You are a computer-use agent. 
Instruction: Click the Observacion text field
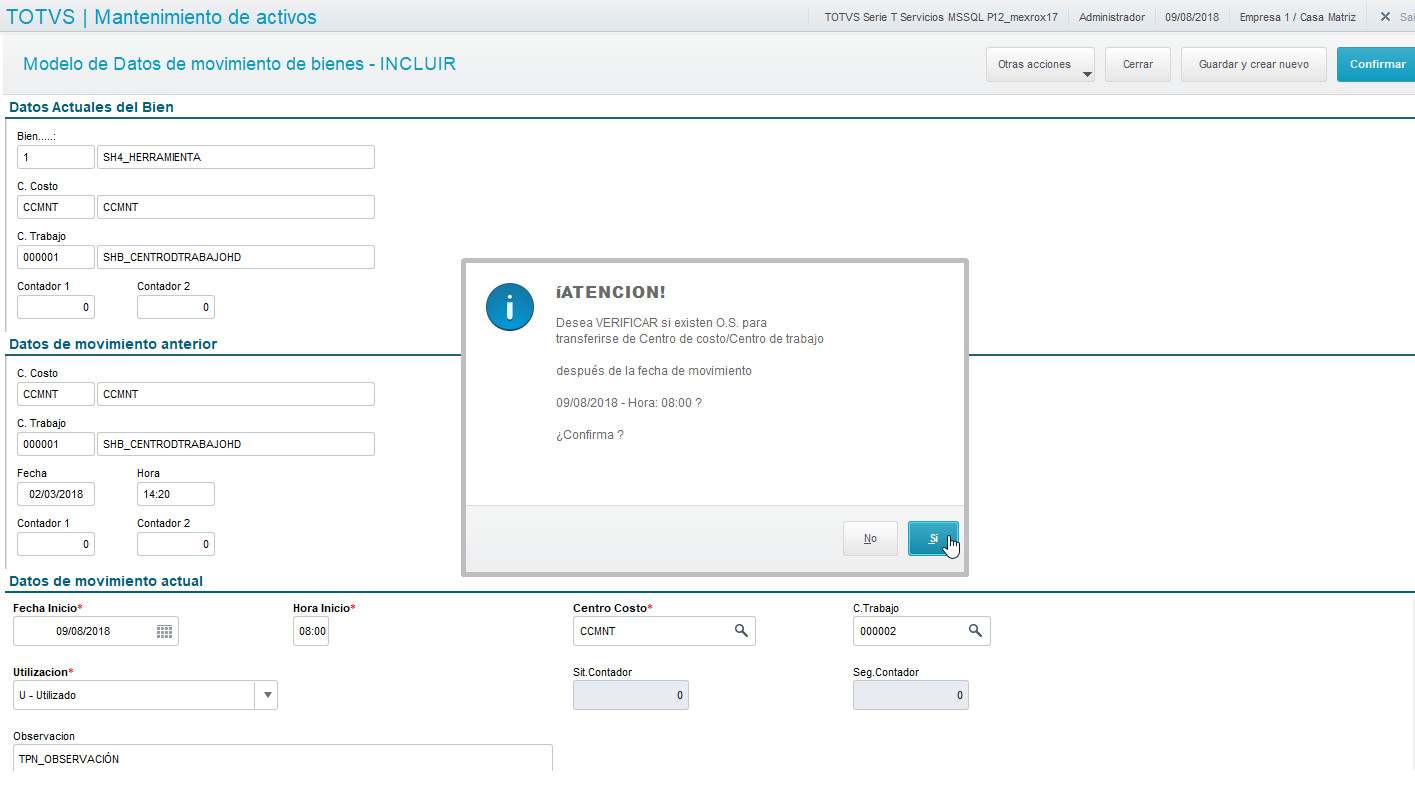tap(283, 759)
